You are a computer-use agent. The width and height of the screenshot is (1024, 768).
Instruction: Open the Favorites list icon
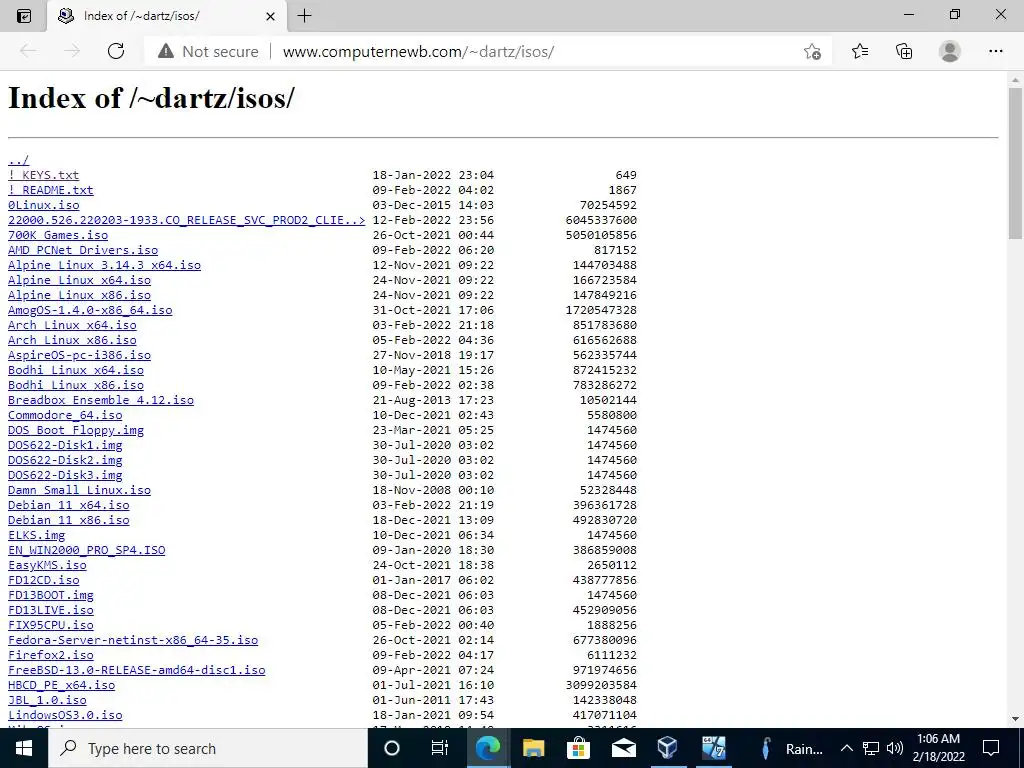[x=860, y=51]
